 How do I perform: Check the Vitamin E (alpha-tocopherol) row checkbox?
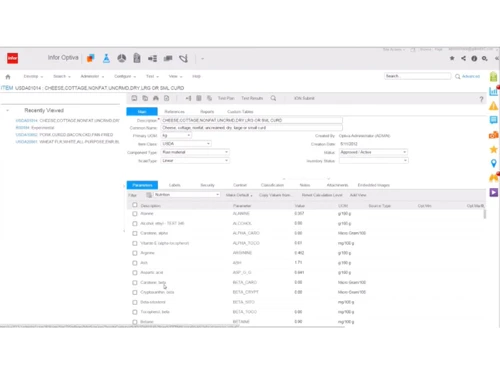(x=135, y=243)
